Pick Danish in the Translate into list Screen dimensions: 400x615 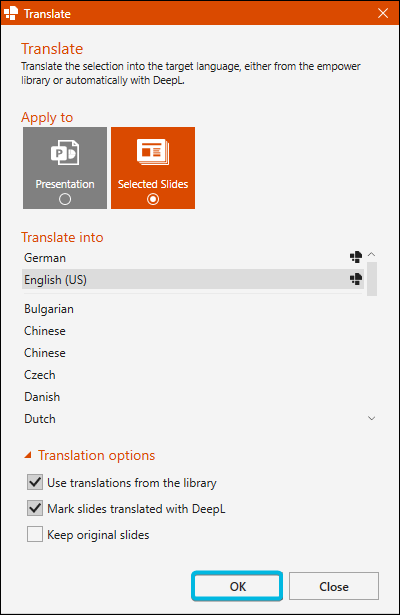pyautogui.click(x=193, y=397)
